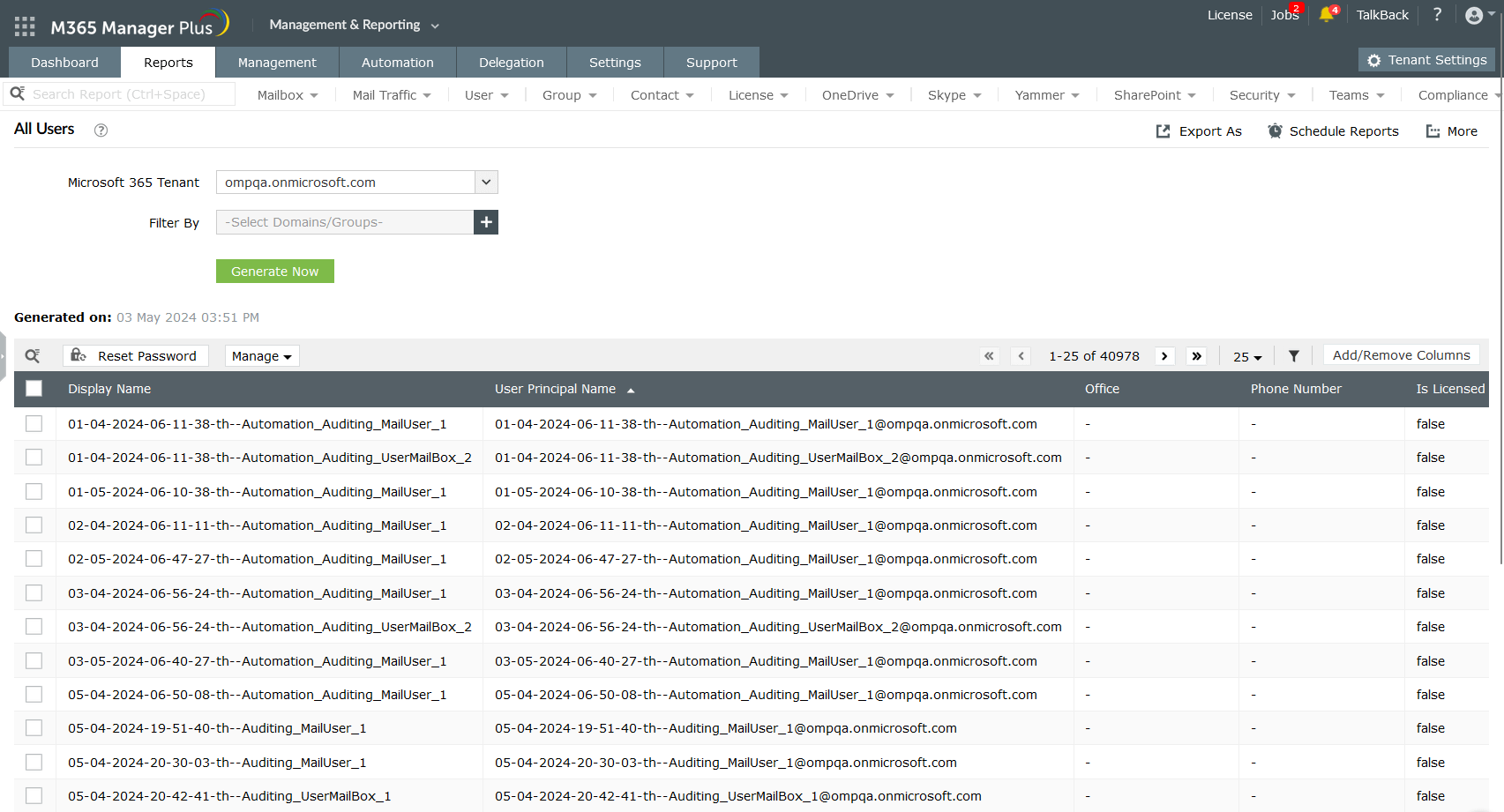Image resolution: width=1504 pixels, height=812 pixels.
Task: Open the TalkBack link
Action: (x=1382, y=15)
